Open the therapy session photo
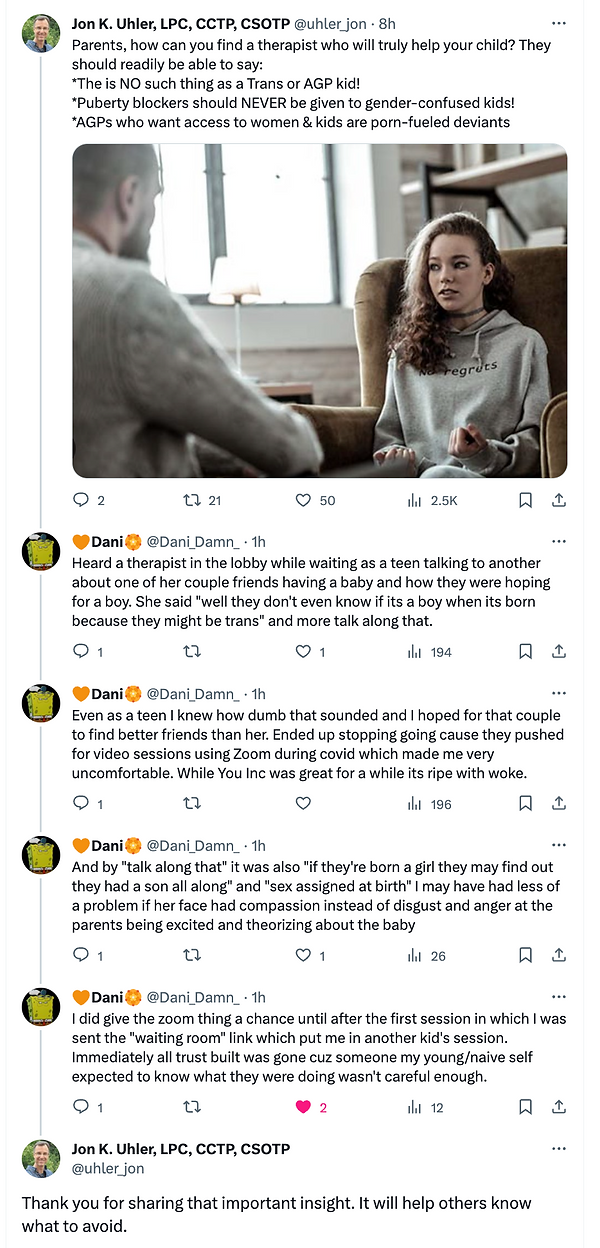 [319, 310]
